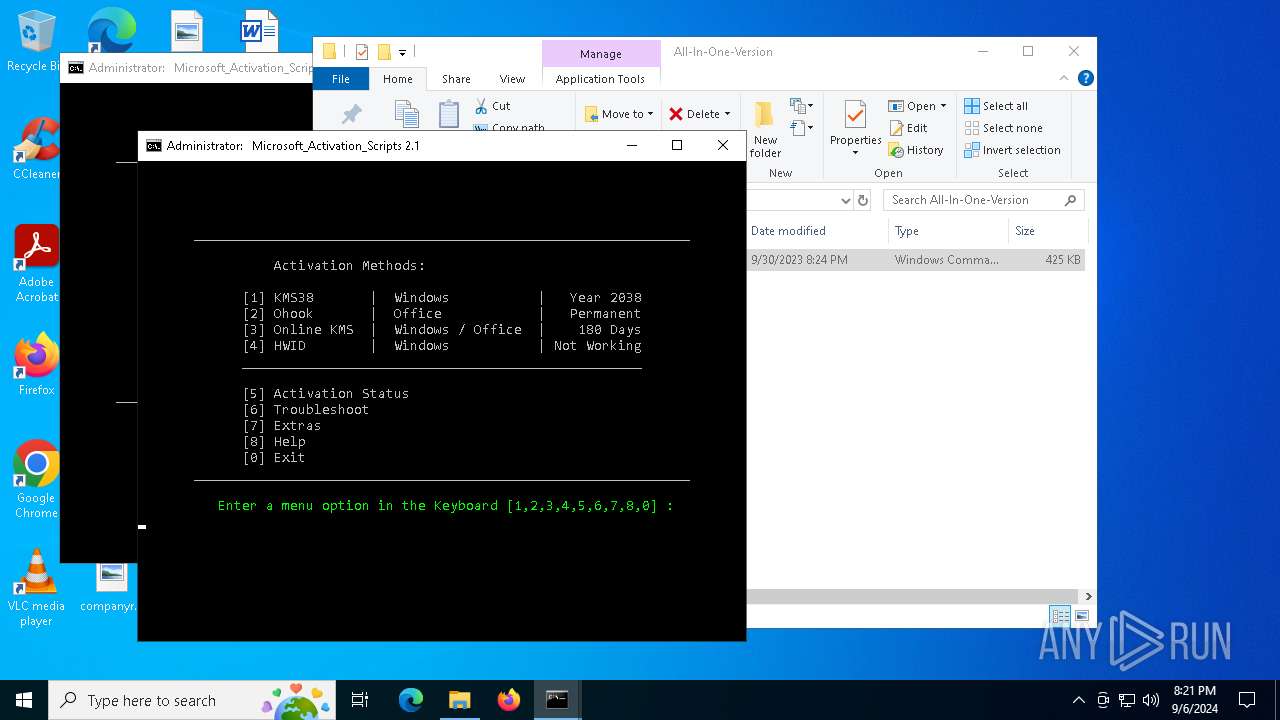
Task: Click Invert selection button label
Action: (1021, 150)
